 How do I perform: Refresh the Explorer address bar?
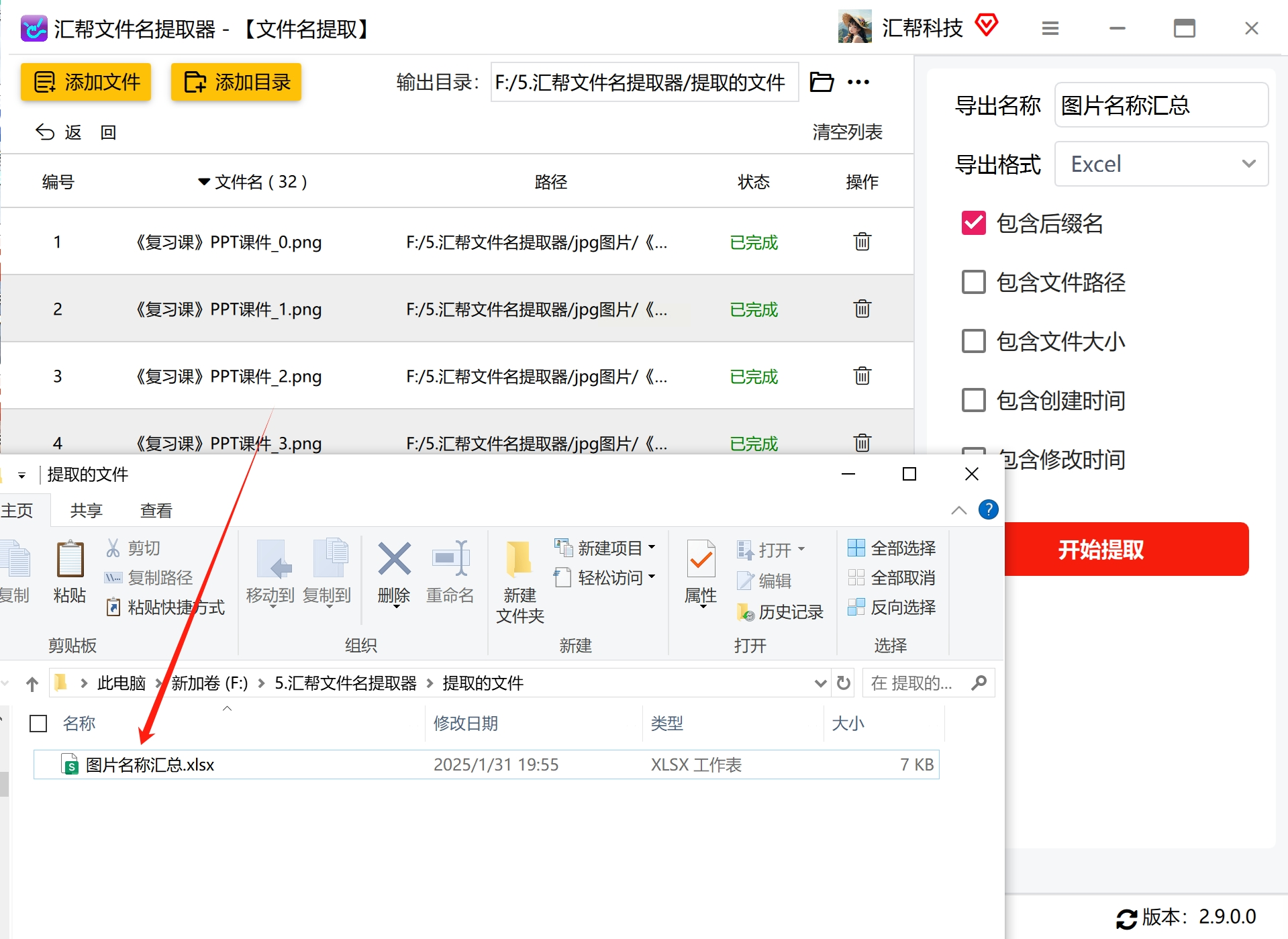click(x=844, y=683)
